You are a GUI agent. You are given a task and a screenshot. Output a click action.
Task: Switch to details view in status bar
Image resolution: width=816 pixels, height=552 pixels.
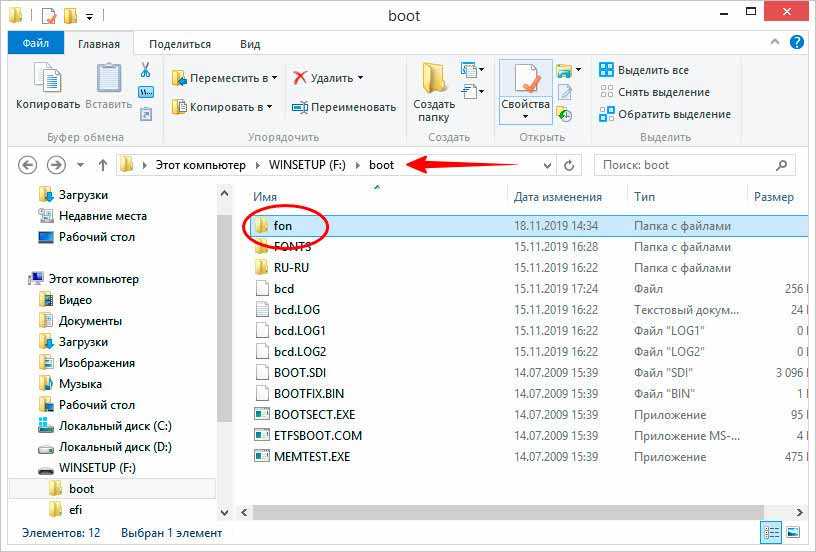[771, 533]
